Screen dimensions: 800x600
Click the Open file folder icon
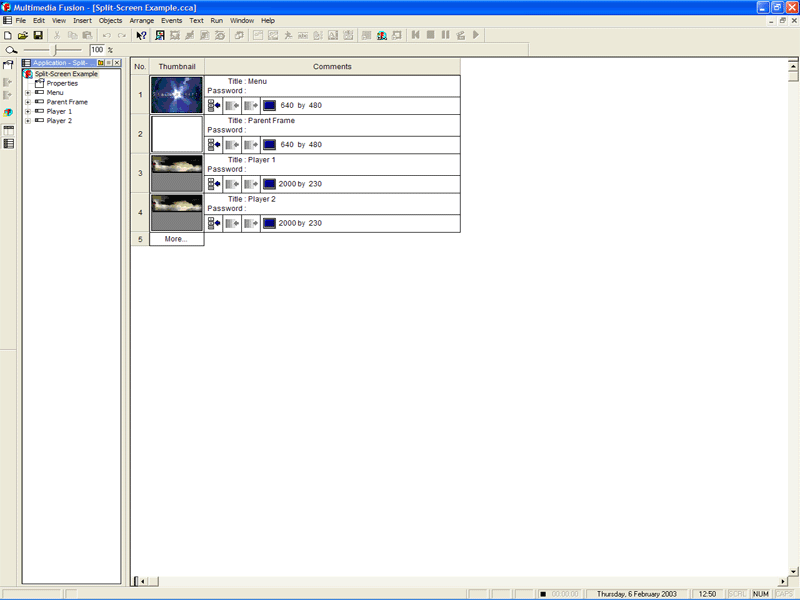(23, 35)
